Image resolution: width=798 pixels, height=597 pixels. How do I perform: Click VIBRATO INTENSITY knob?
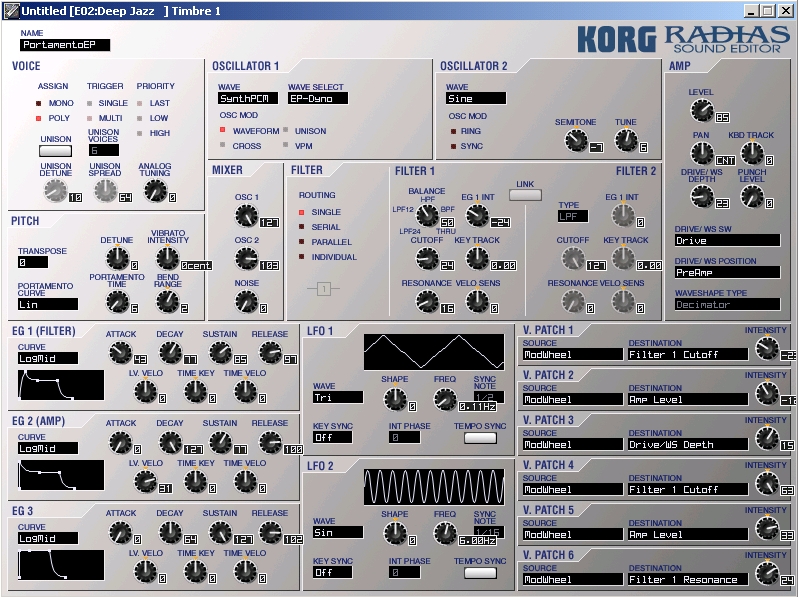[167, 259]
